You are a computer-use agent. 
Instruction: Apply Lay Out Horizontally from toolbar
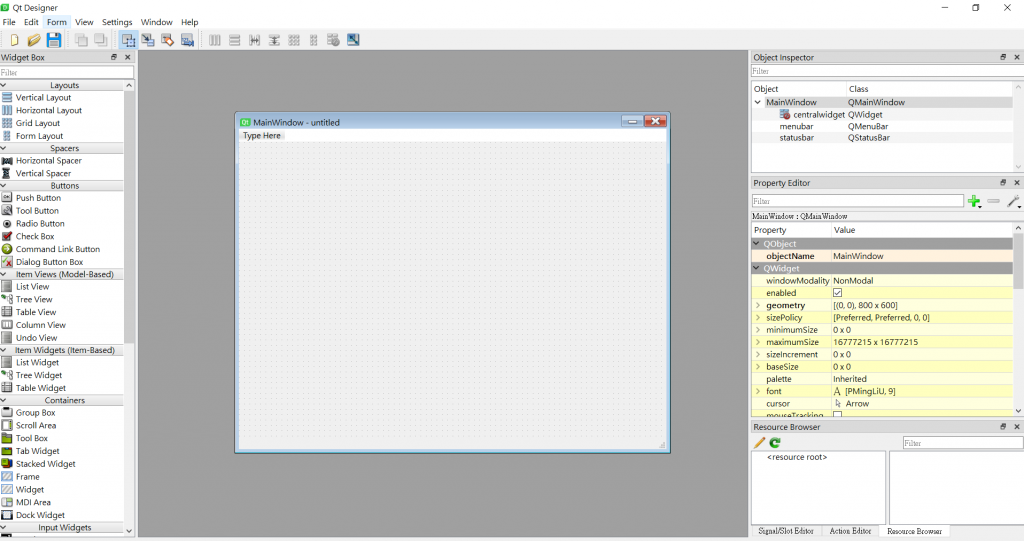coord(215,41)
